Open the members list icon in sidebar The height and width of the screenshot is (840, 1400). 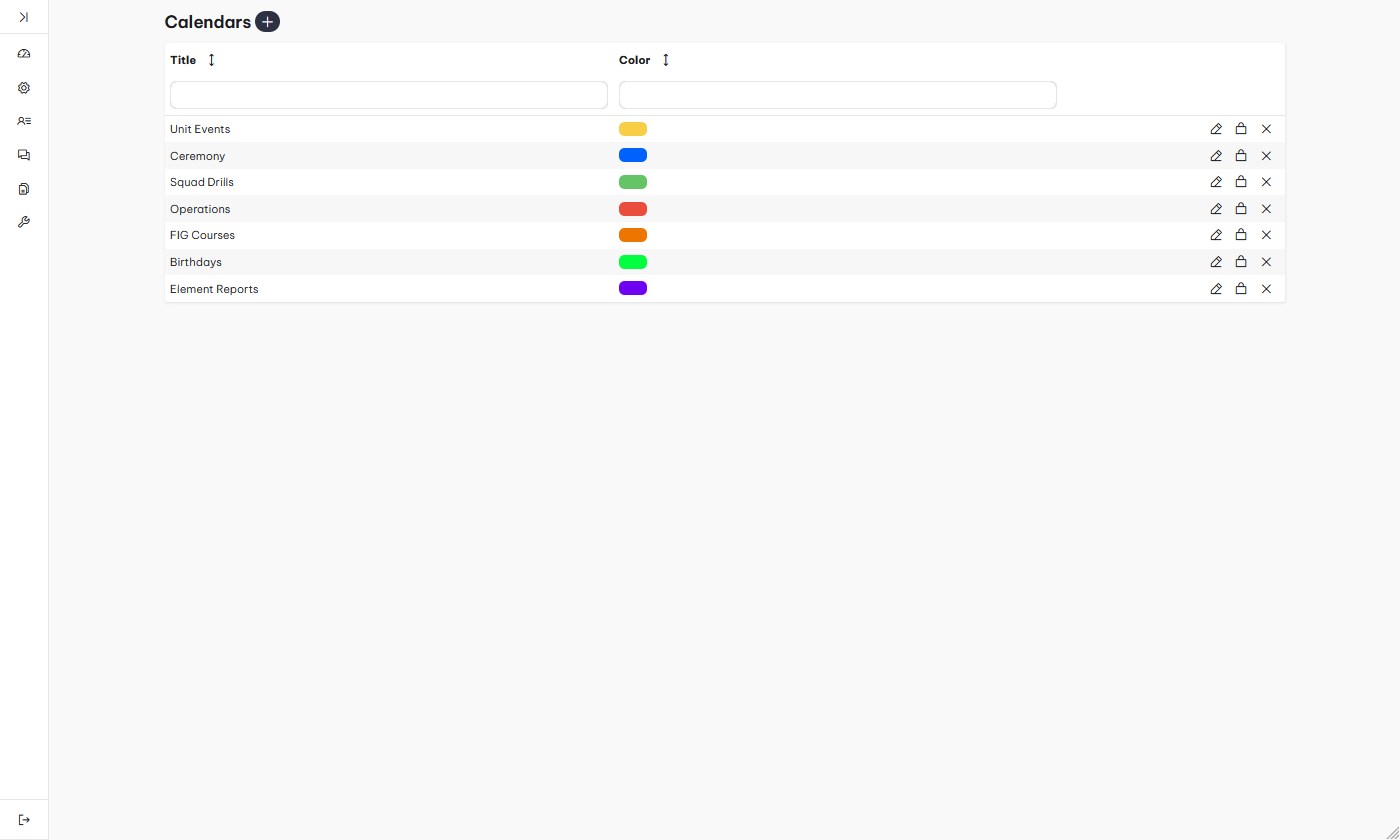tap(24, 121)
